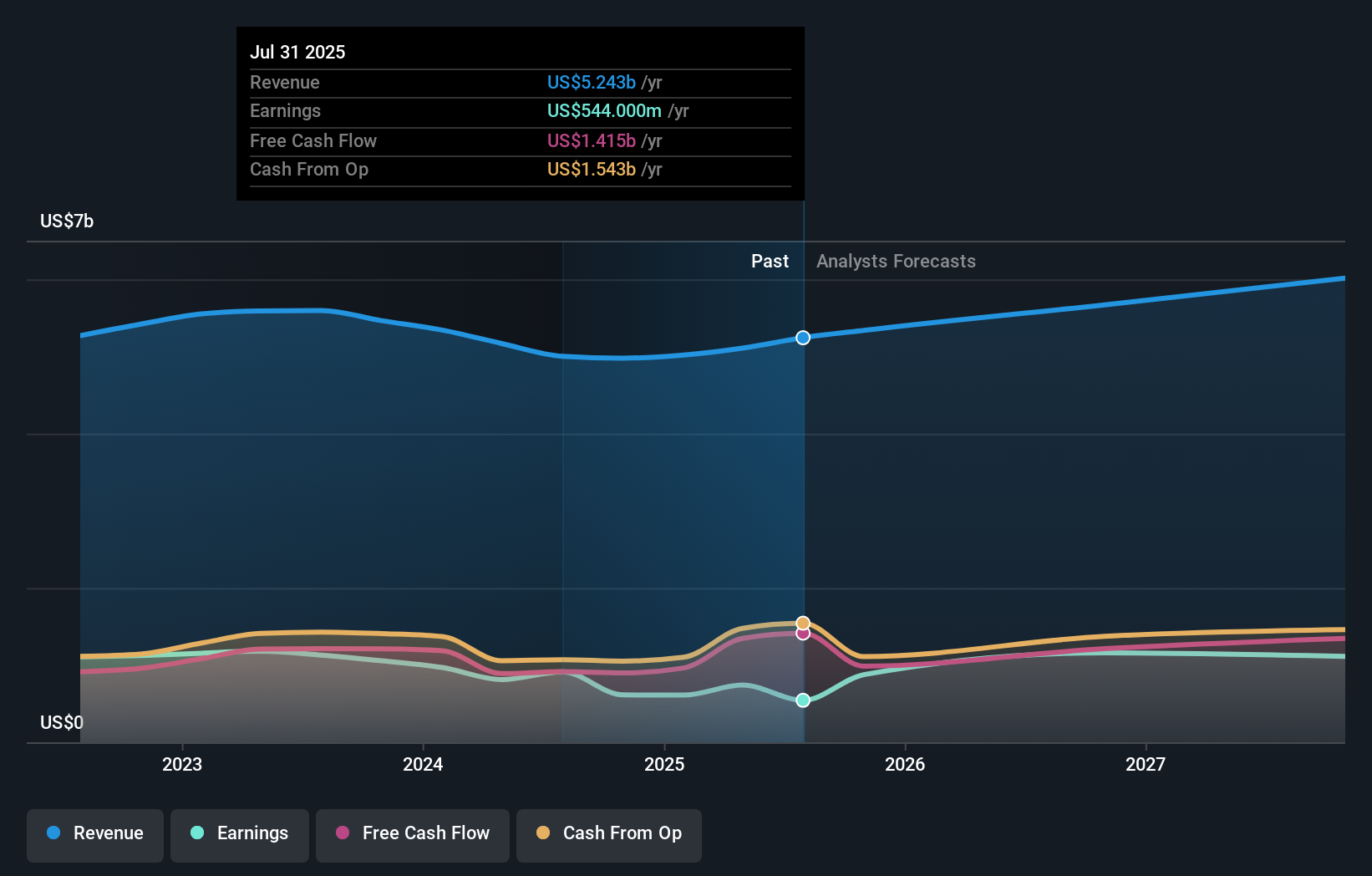This screenshot has height=876, width=1372.
Task: Click the blue Revenue legend dot
Action: 52,833
